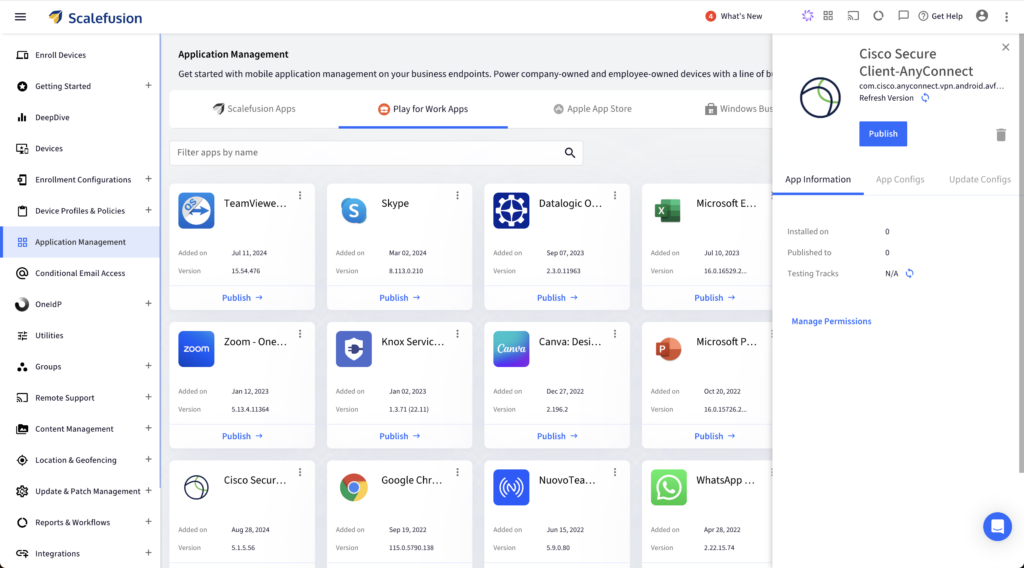
Task: Open Manage Permissions link
Action: point(831,321)
